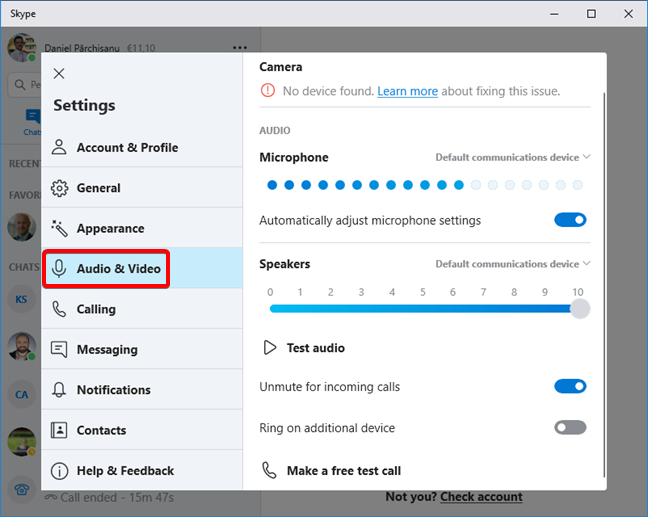Viewport: 648px width, 517px height.
Task: Click the speaker volume slider handle
Action: pyautogui.click(x=580, y=309)
